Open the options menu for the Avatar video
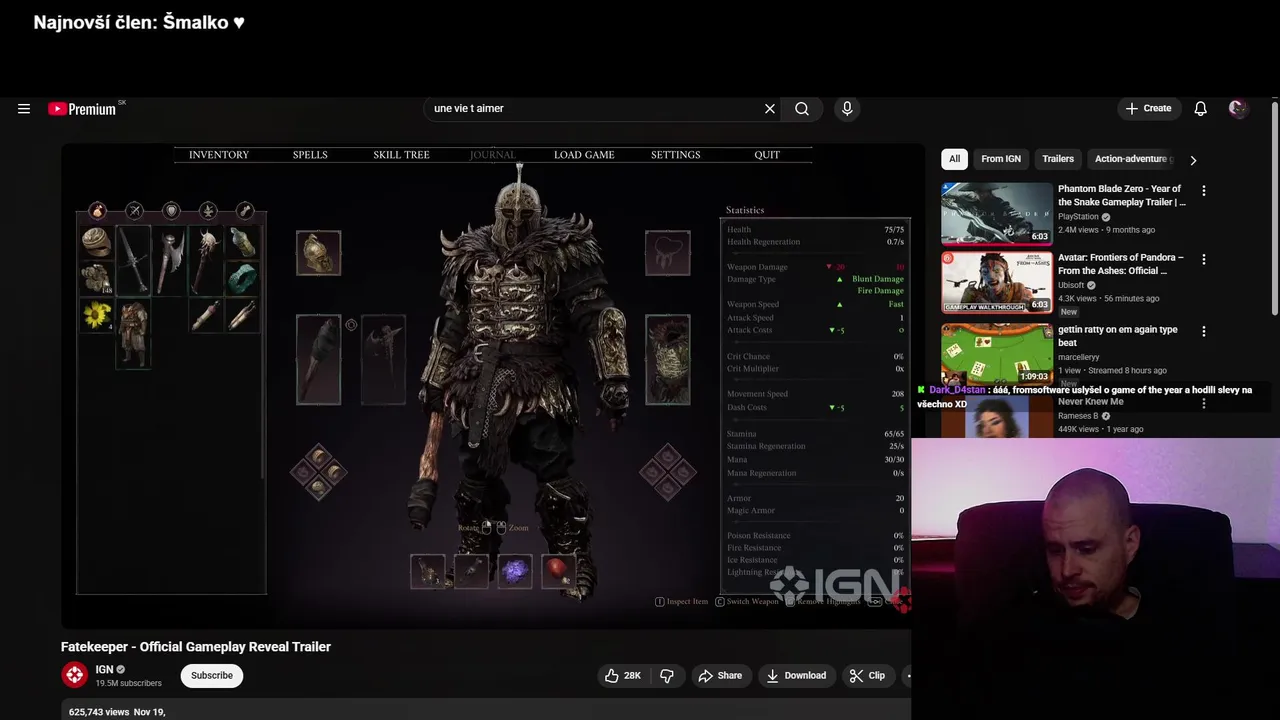 click(x=1204, y=260)
